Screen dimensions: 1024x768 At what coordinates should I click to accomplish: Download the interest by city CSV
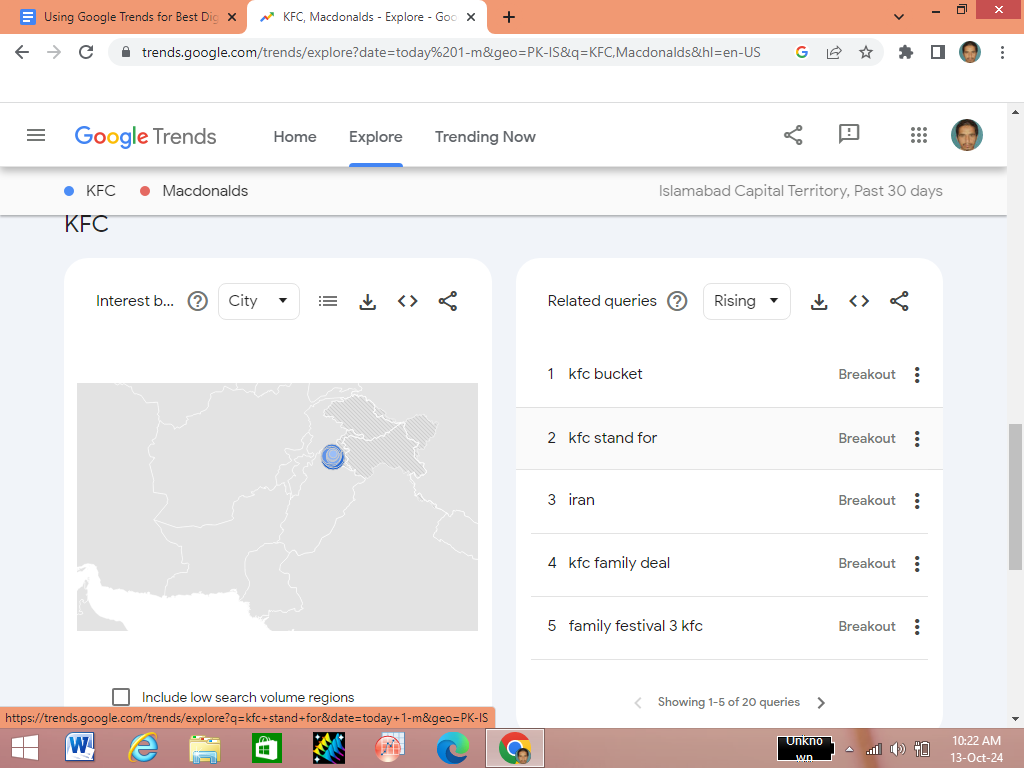tap(368, 301)
